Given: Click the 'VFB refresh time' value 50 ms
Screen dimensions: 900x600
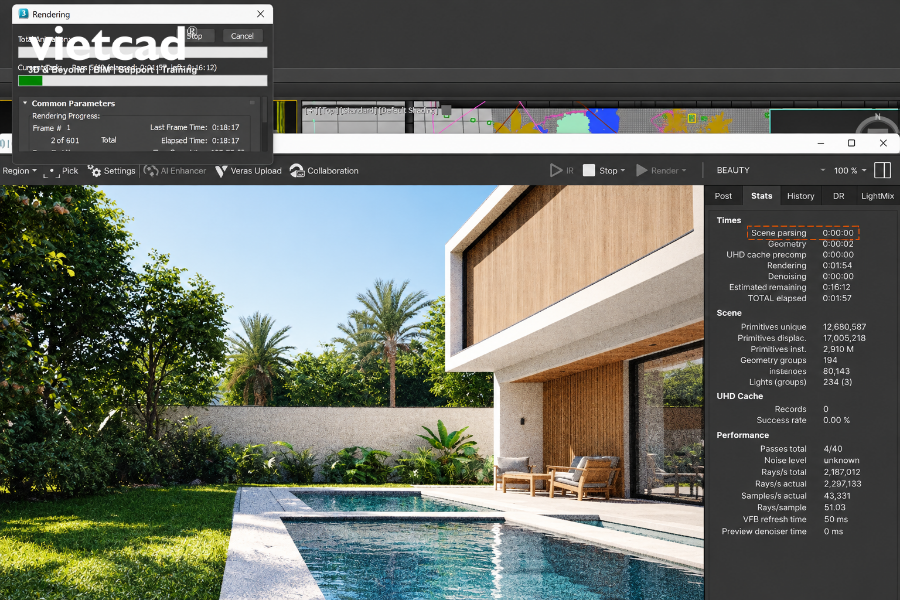Looking at the screenshot, I should click(x=836, y=519).
